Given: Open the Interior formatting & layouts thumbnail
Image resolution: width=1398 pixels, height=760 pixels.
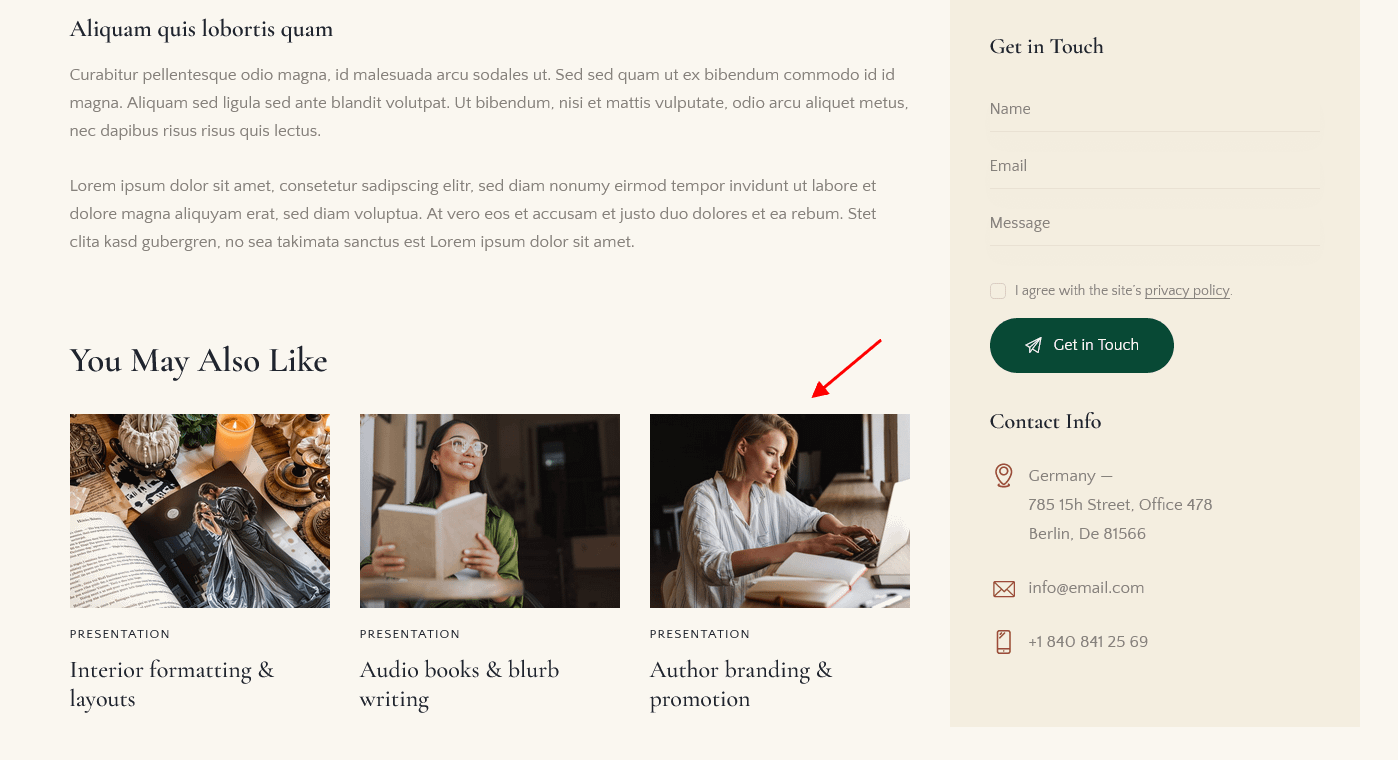Looking at the screenshot, I should click(x=200, y=511).
